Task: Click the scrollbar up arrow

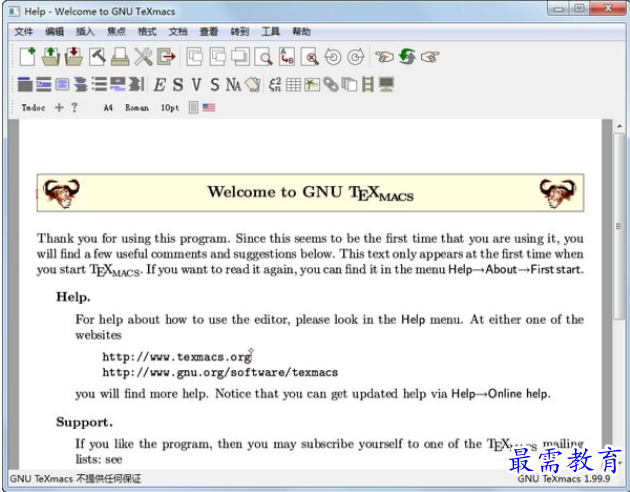Action: pos(619,126)
